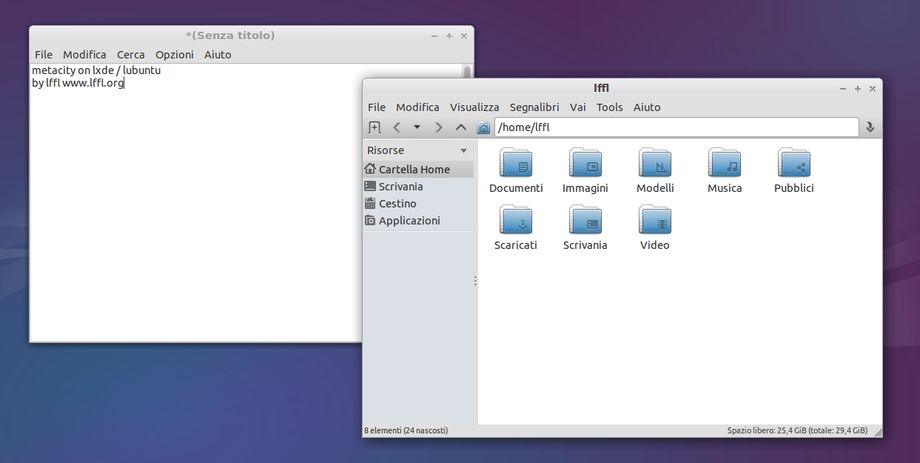This screenshot has width=920, height=463.
Task: Click the '*(Senza titolo)' title bar
Action: [230, 36]
